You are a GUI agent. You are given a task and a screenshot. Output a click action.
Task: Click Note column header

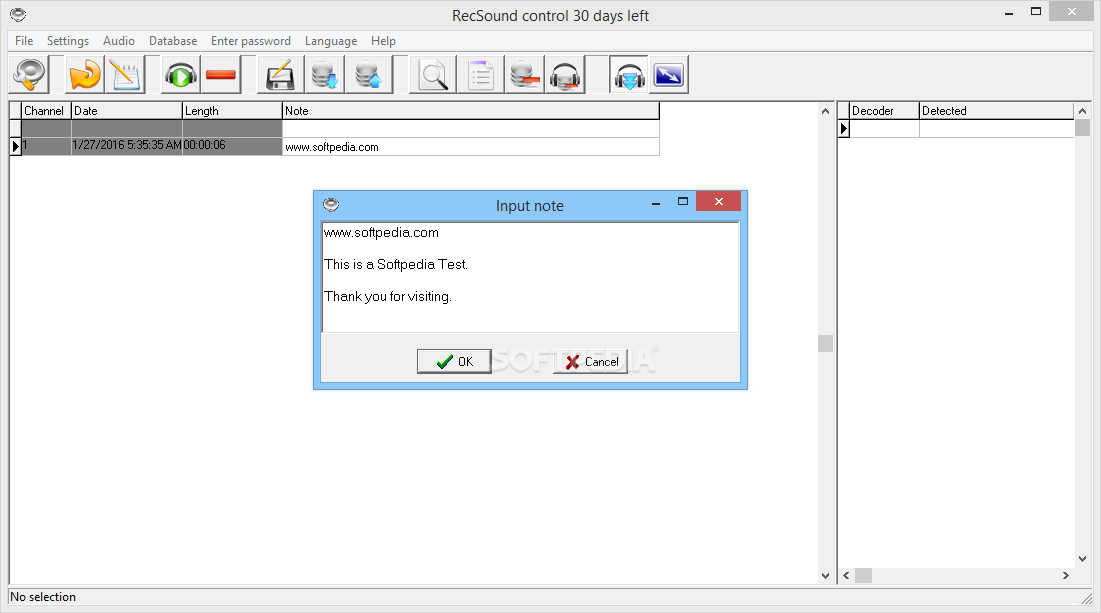coord(470,111)
